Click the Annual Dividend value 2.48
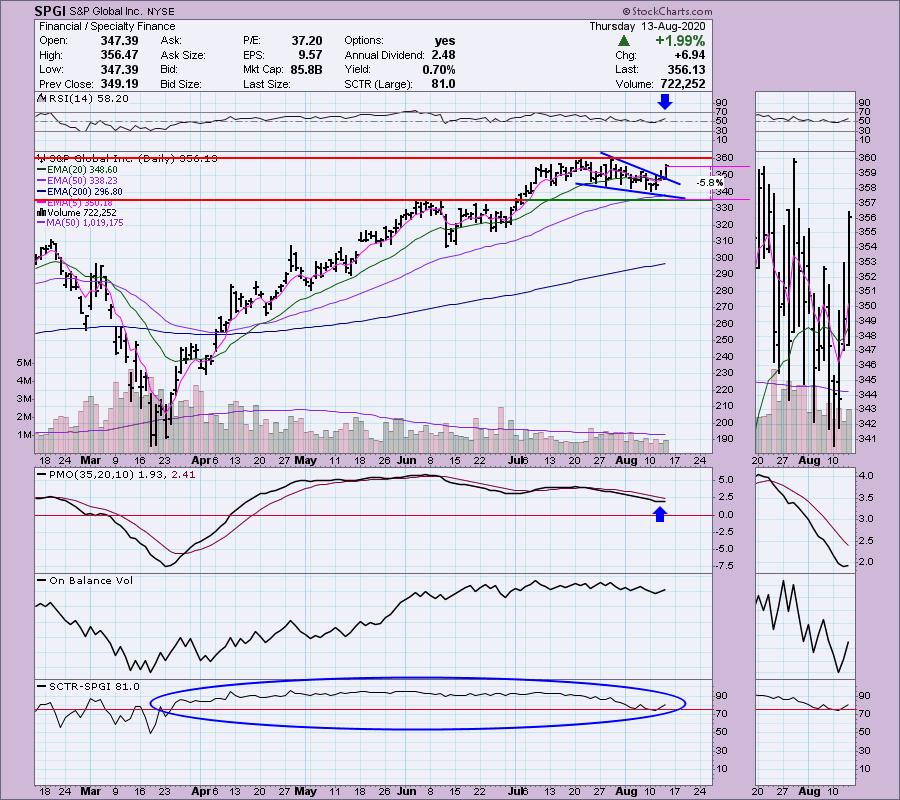This screenshot has height=800, width=900. 444,55
